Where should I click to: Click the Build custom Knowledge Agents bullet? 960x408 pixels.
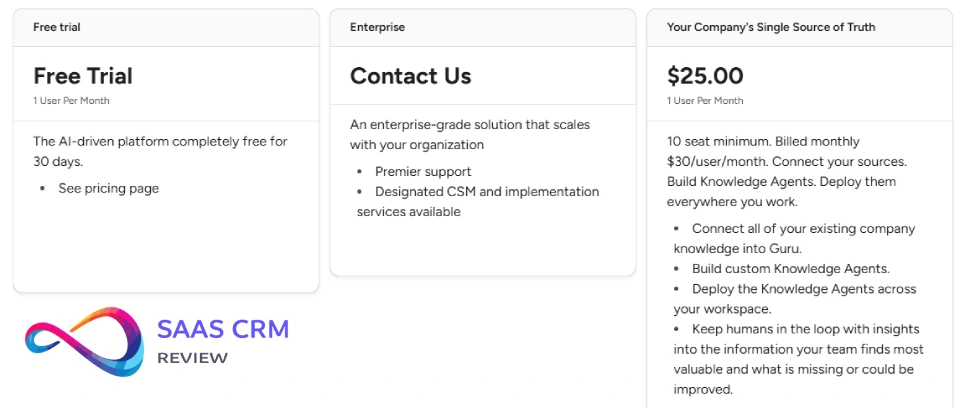[790, 269]
